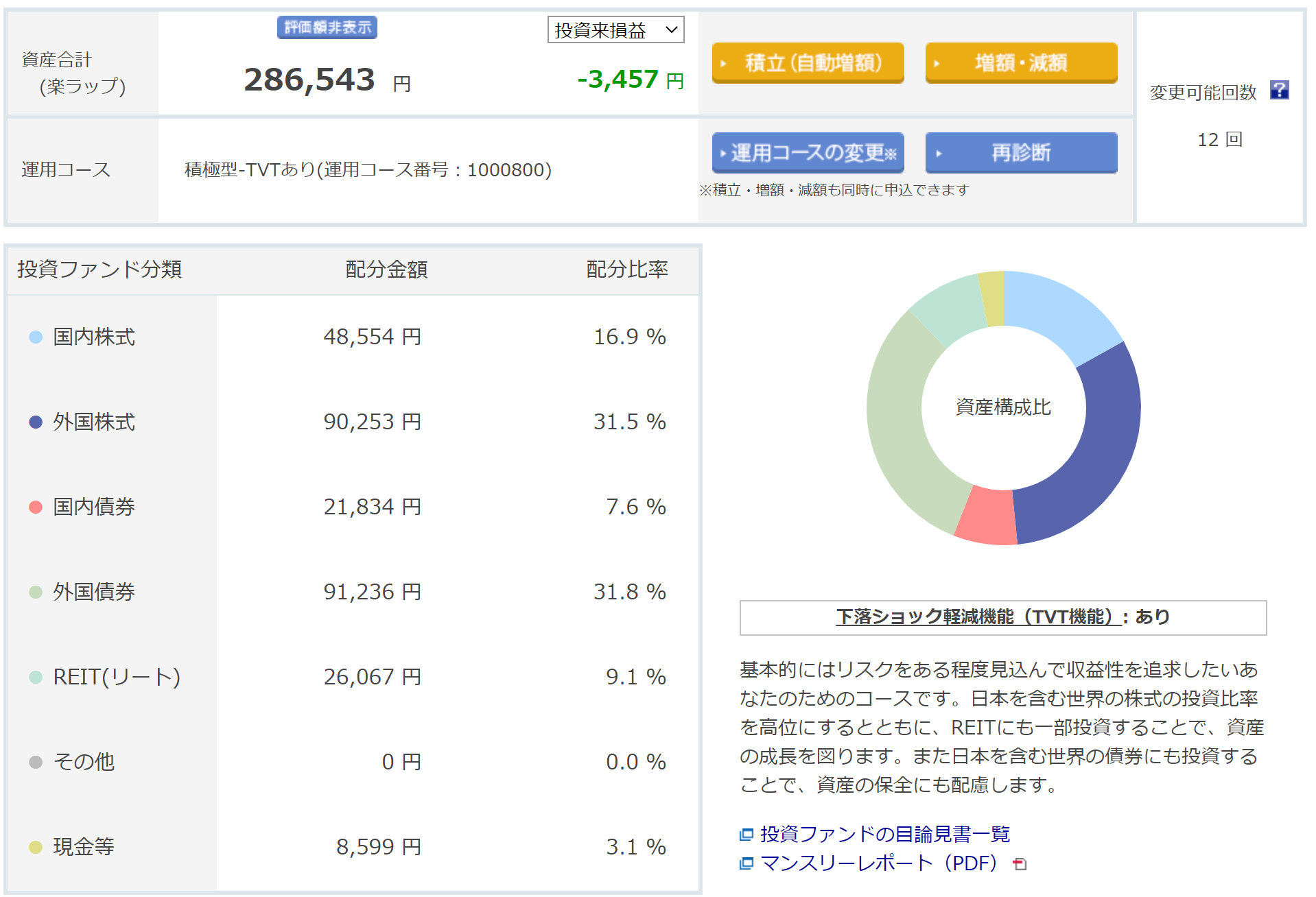The height and width of the screenshot is (897, 1316).
Task: Click the PDF icon beside マンスリーレポート
Action: (1020, 864)
